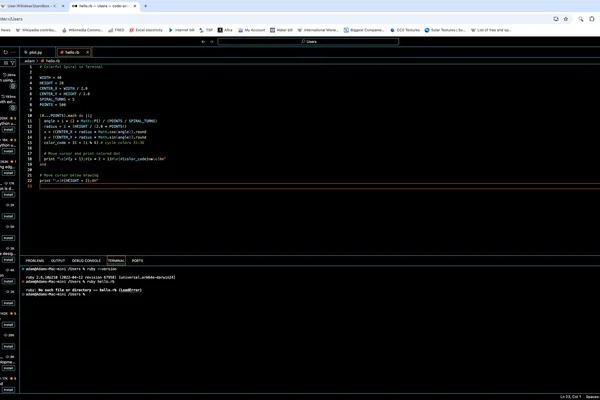Click the go forward arrow in title bar
The width and height of the screenshot is (600, 400).
pyautogui.click(x=212, y=42)
